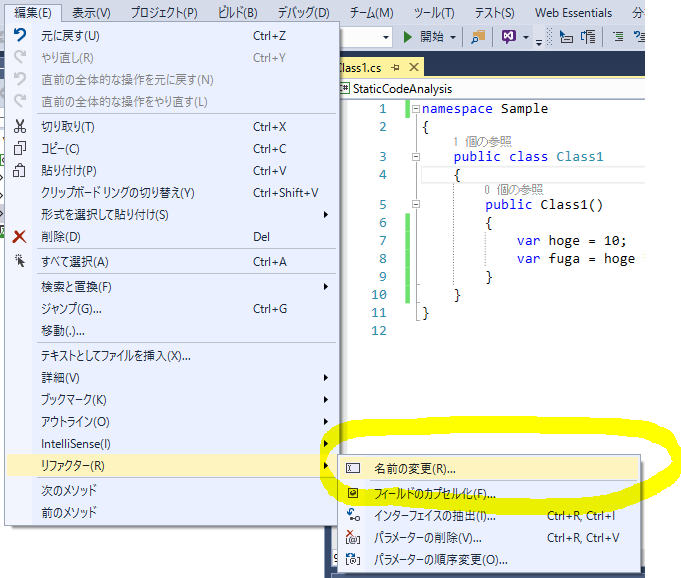The image size is (681, 578).
Task: Open the IntelliSense(I) submenu
Action: [172, 444]
